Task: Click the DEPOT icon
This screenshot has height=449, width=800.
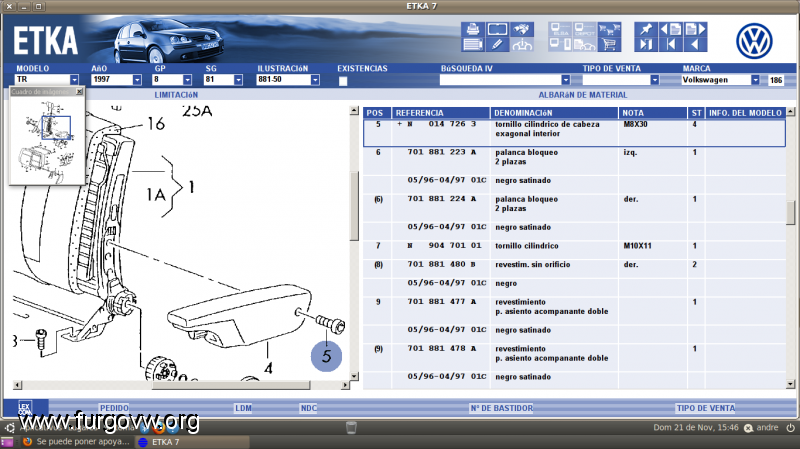Action: (x=585, y=29)
